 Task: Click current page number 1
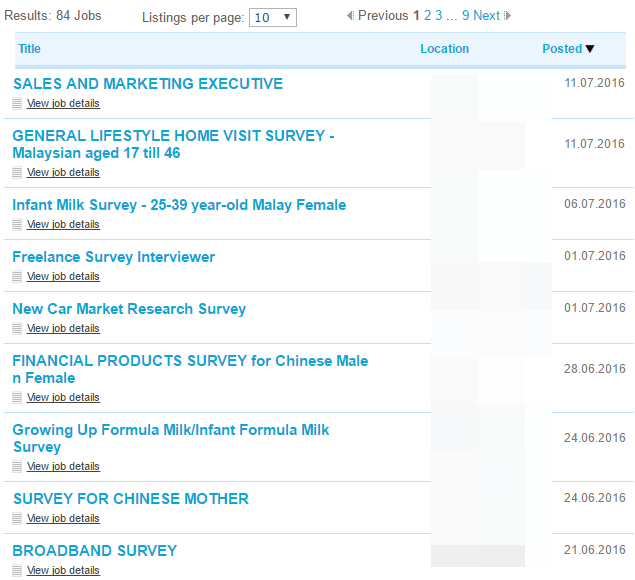[x=416, y=15]
